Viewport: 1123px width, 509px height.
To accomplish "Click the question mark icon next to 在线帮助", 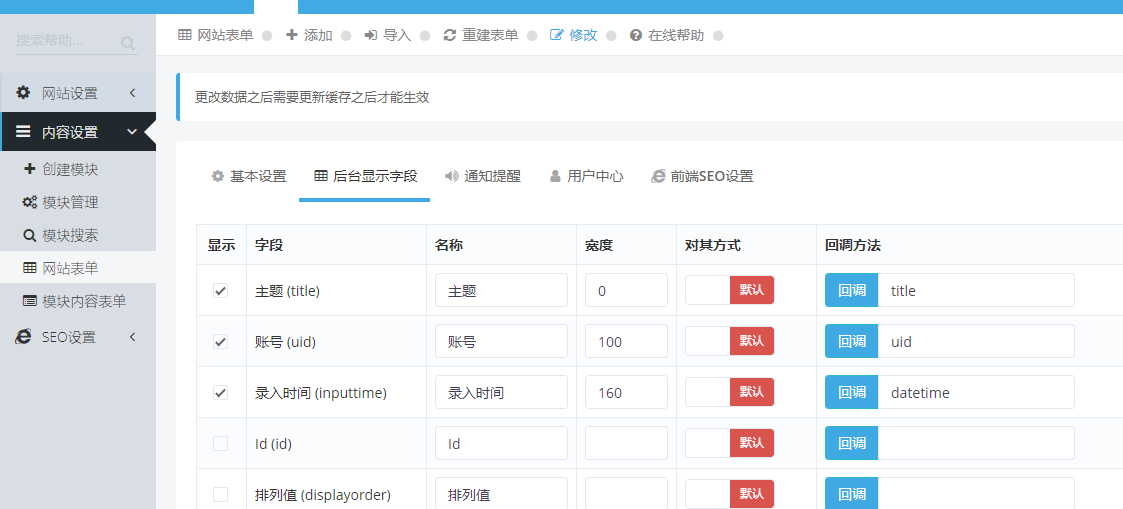I will pyautogui.click(x=635, y=35).
